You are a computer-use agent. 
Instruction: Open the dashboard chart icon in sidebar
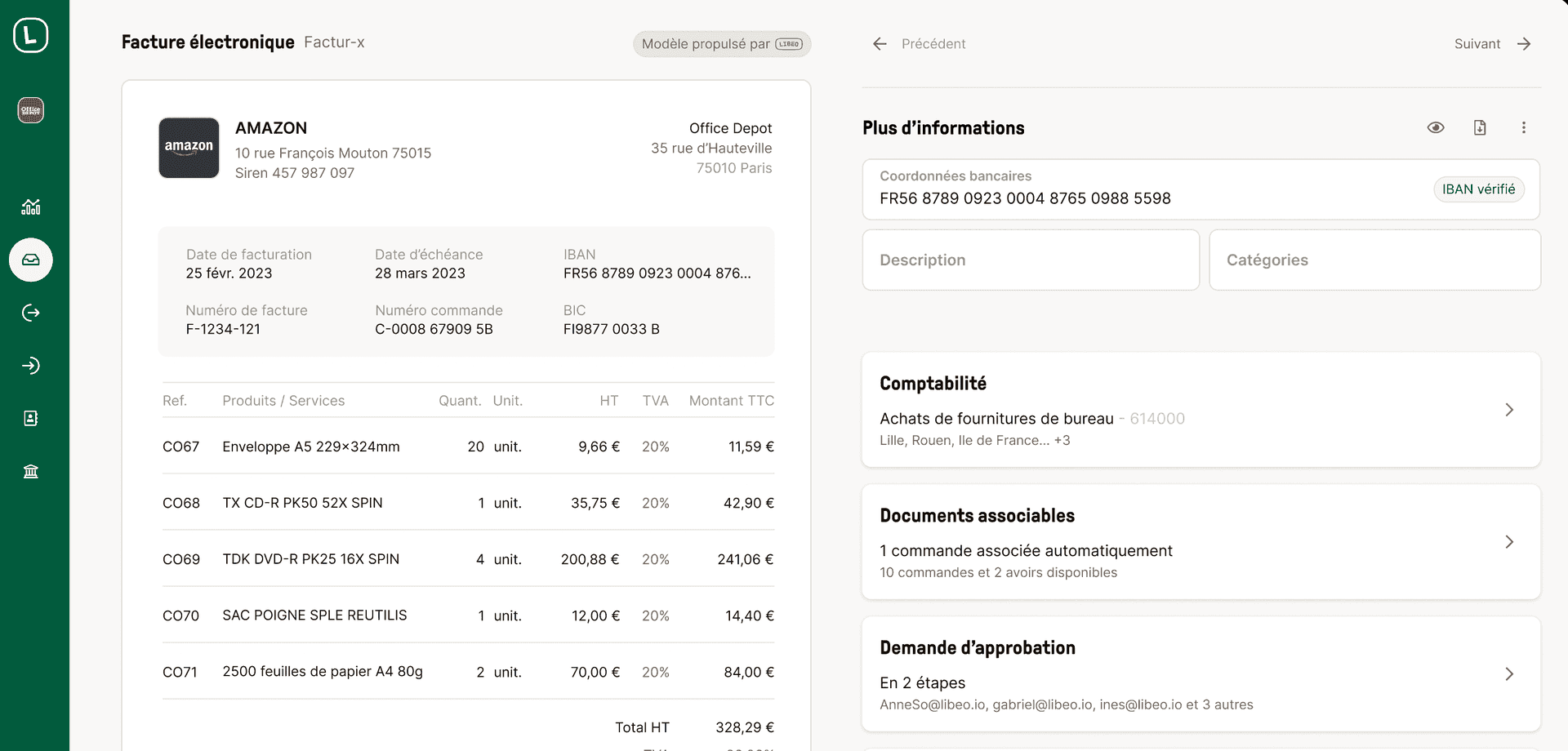coord(31,207)
